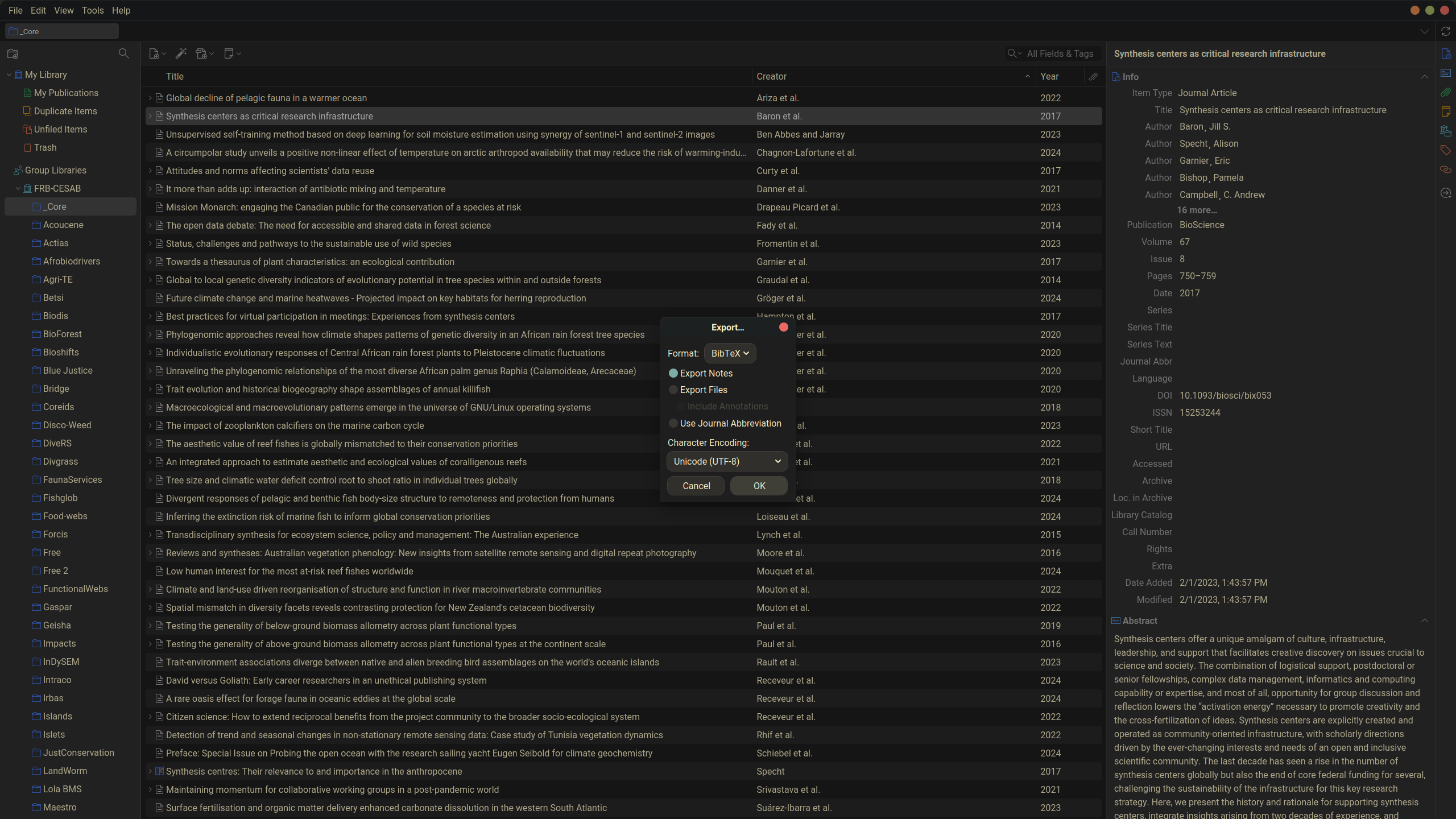
Task: Select the Bioshifts collection
Action: [x=61, y=352]
